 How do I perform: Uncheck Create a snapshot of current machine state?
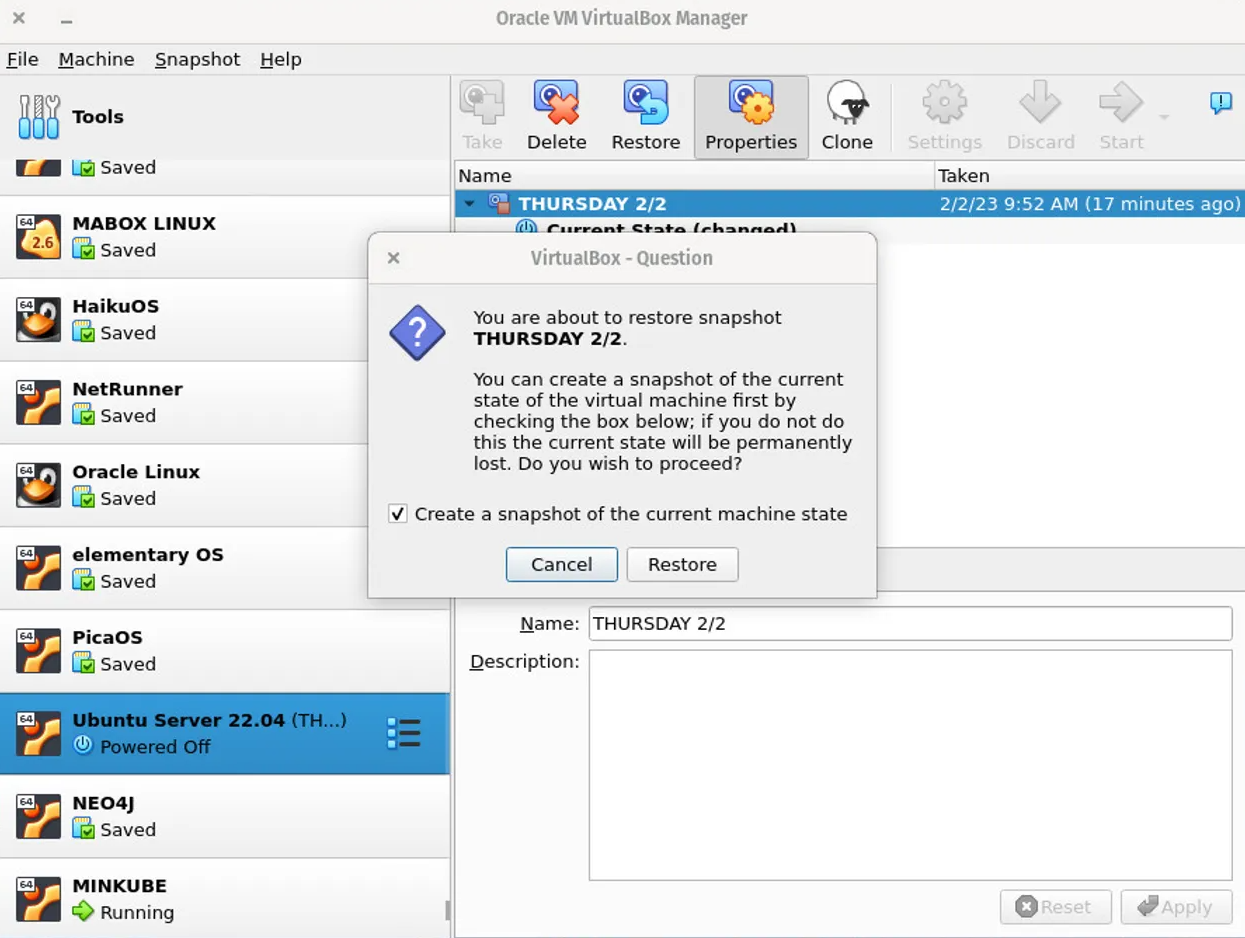point(398,514)
